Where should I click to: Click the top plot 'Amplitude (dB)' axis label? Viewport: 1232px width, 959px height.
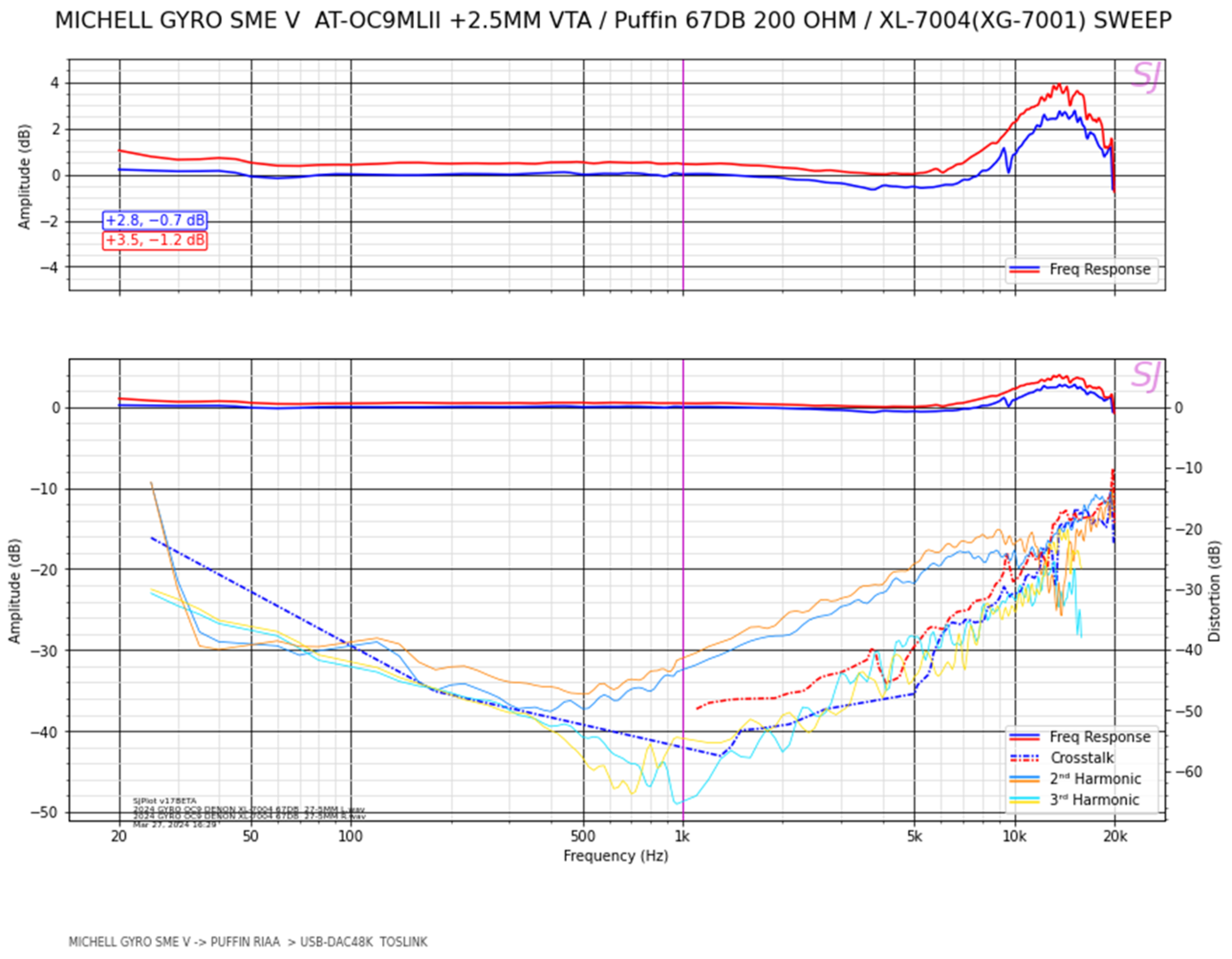click(x=24, y=176)
